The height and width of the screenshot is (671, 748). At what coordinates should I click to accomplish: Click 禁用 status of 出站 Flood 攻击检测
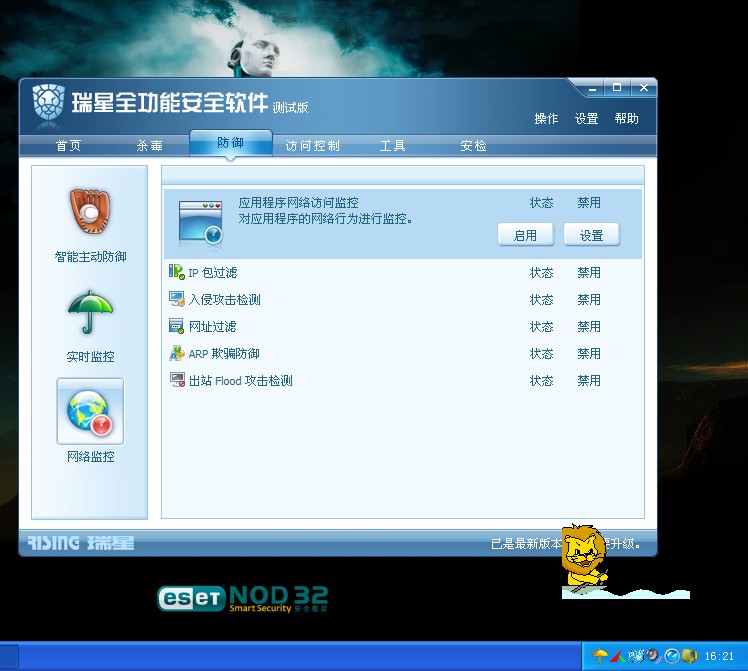pos(589,381)
